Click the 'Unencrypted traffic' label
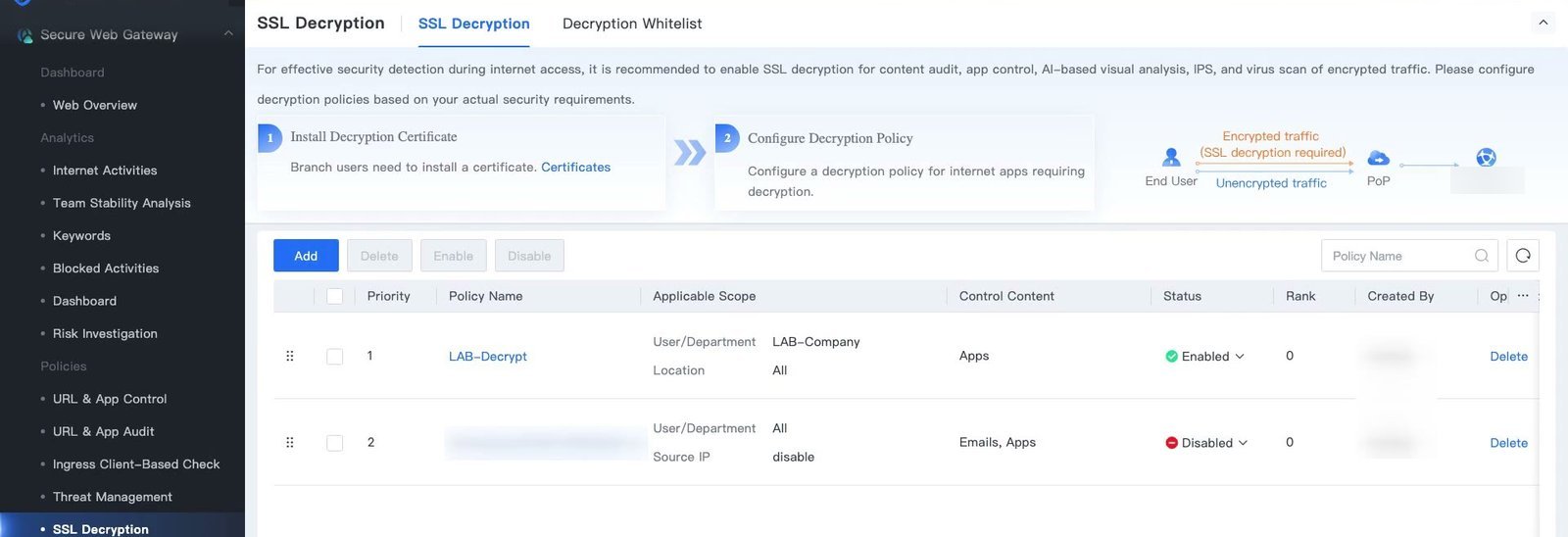Screen dimensions: 1568x537 tap(1271, 183)
